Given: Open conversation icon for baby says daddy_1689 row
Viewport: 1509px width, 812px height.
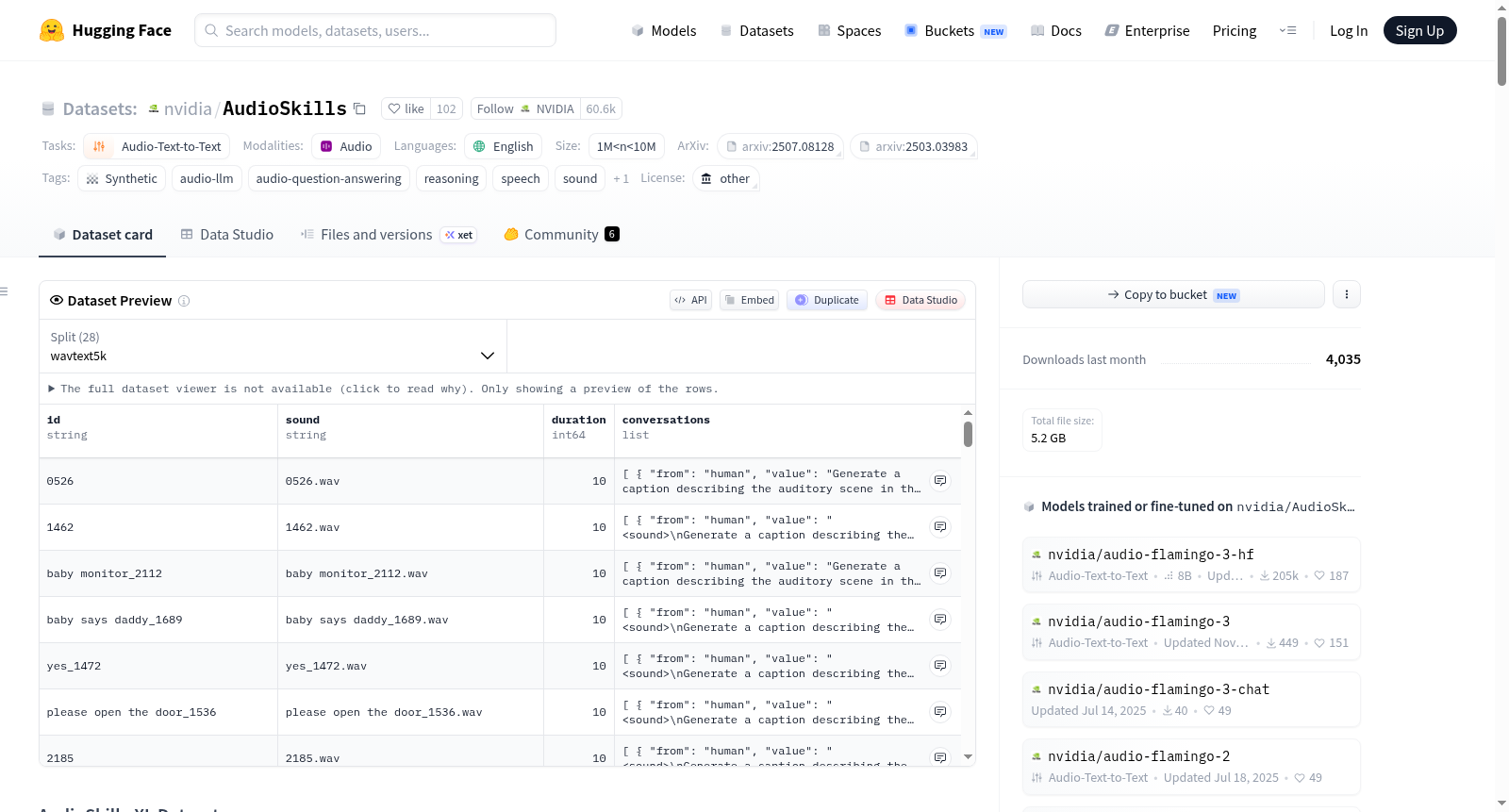Looking at the screenshot, I should tap(940, 620).
